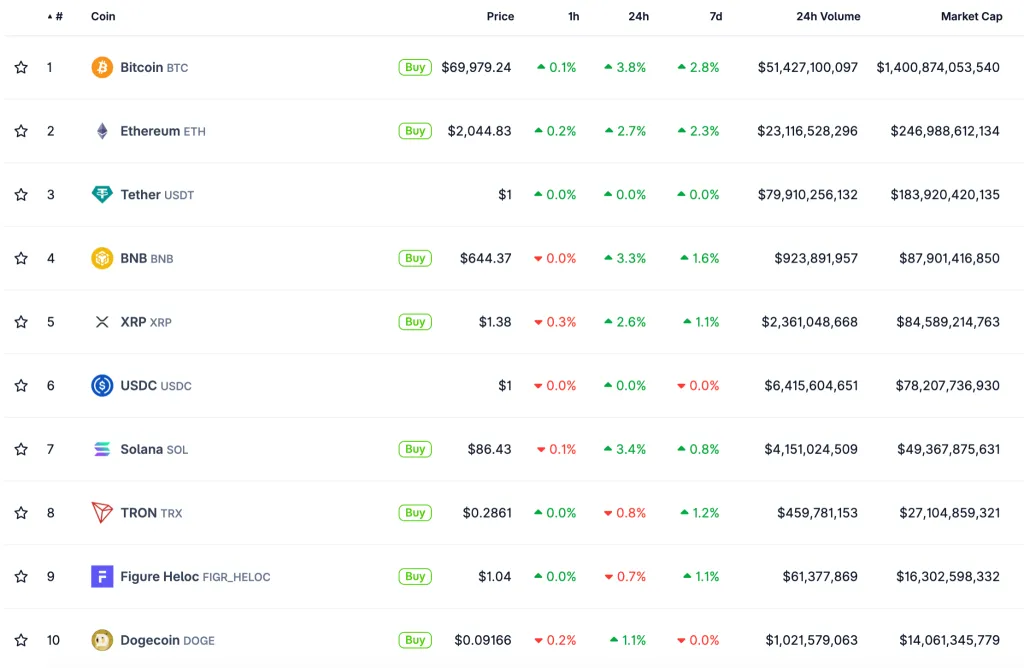Click the TRON logo icon
The image size is (1024, 668).
[x=102, y=513]
